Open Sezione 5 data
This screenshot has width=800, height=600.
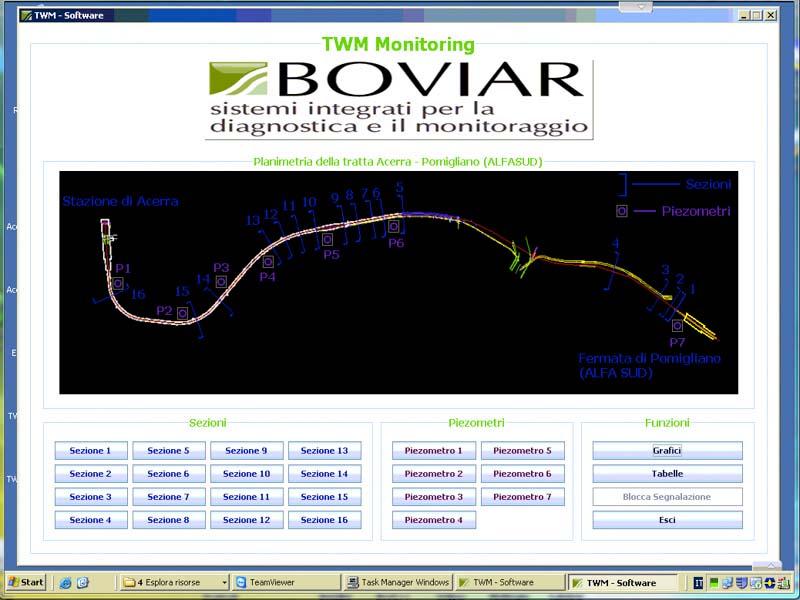coord(169,451)
